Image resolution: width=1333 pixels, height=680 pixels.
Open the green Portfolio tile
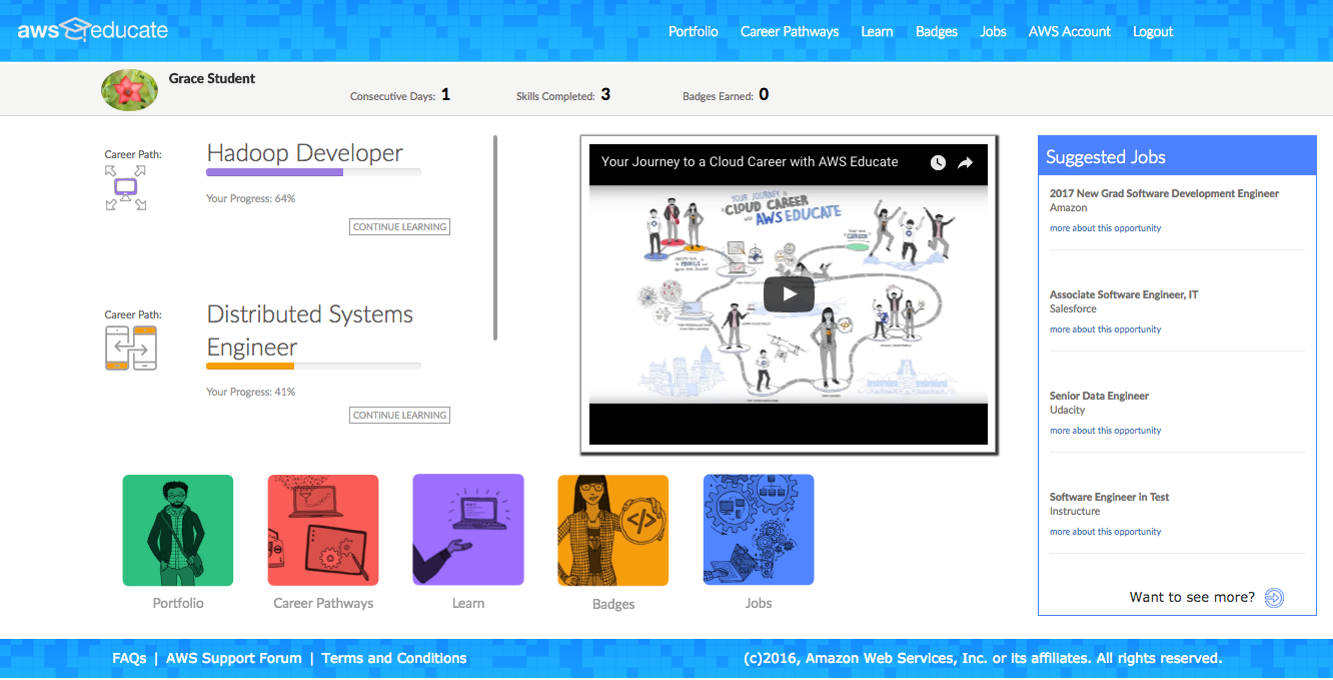178,530
